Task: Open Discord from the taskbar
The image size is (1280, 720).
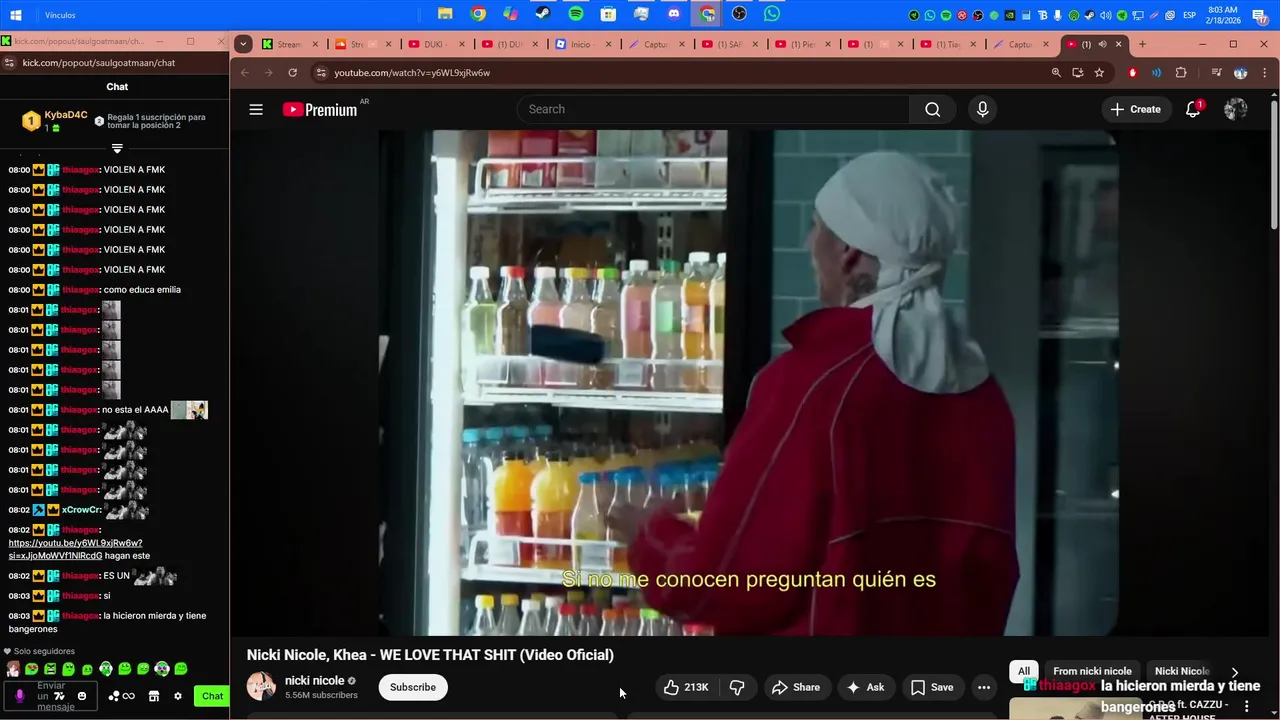Action: click(674, 14)
